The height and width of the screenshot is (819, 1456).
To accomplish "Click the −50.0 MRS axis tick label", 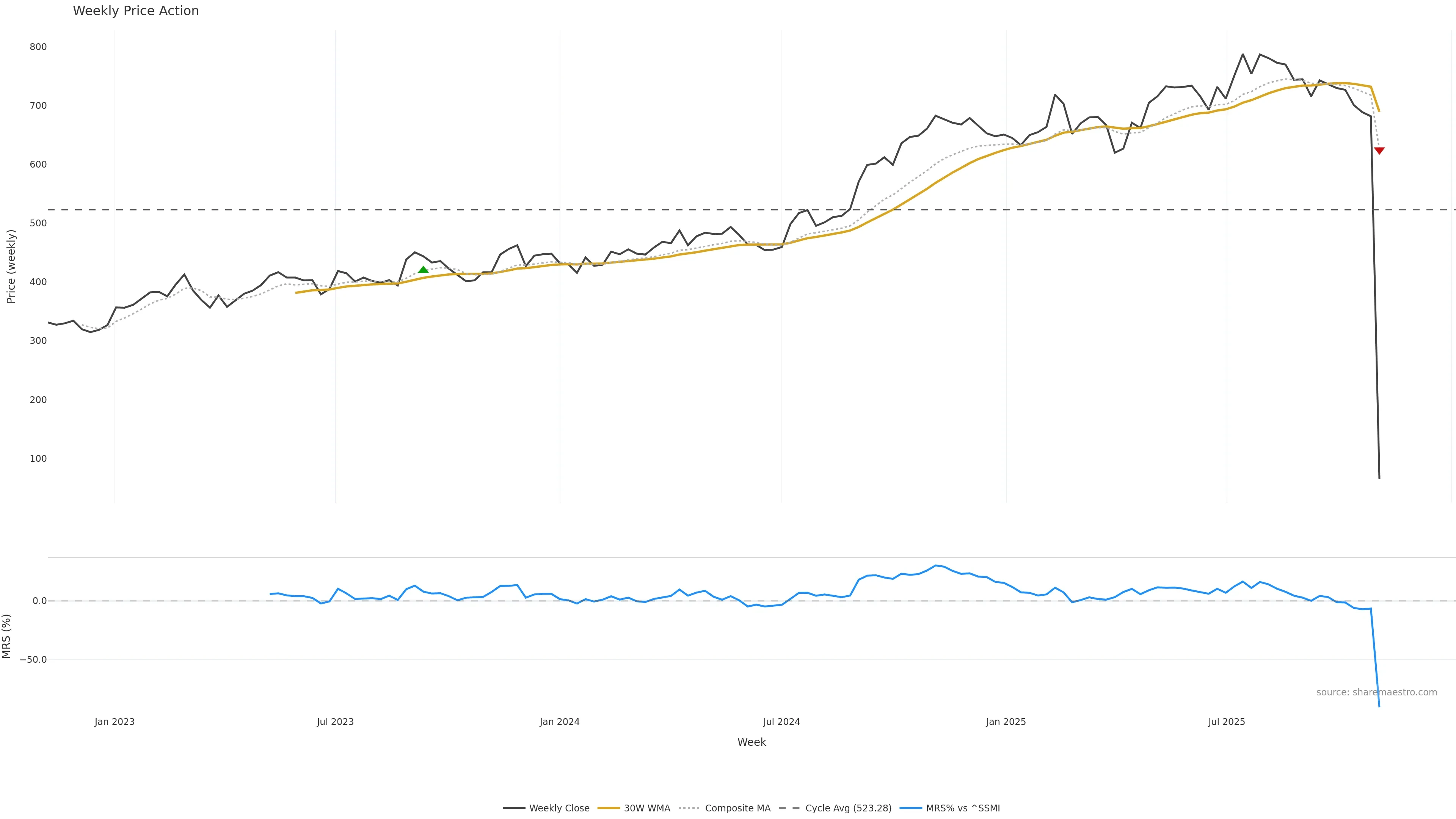I will click(33, 660).
